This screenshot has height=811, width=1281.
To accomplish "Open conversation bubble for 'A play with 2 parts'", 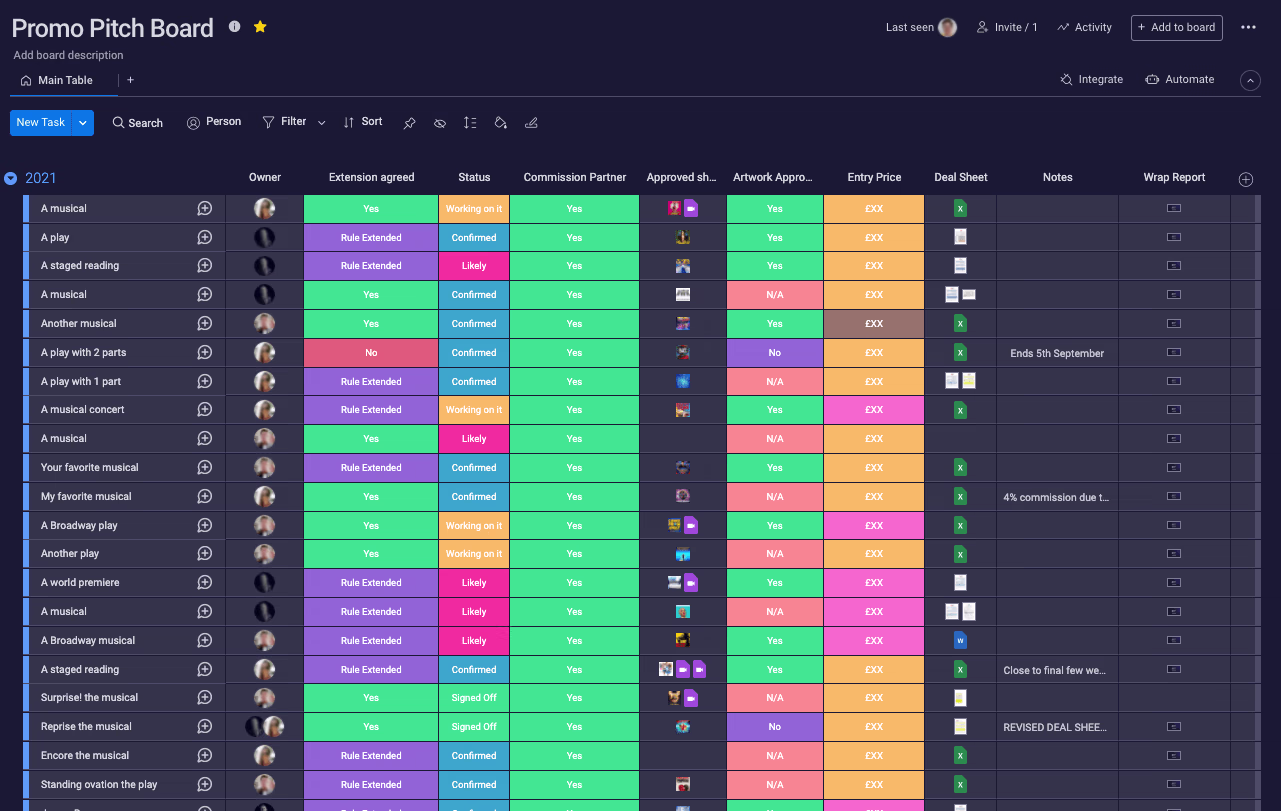I will [x=204, y=352].
